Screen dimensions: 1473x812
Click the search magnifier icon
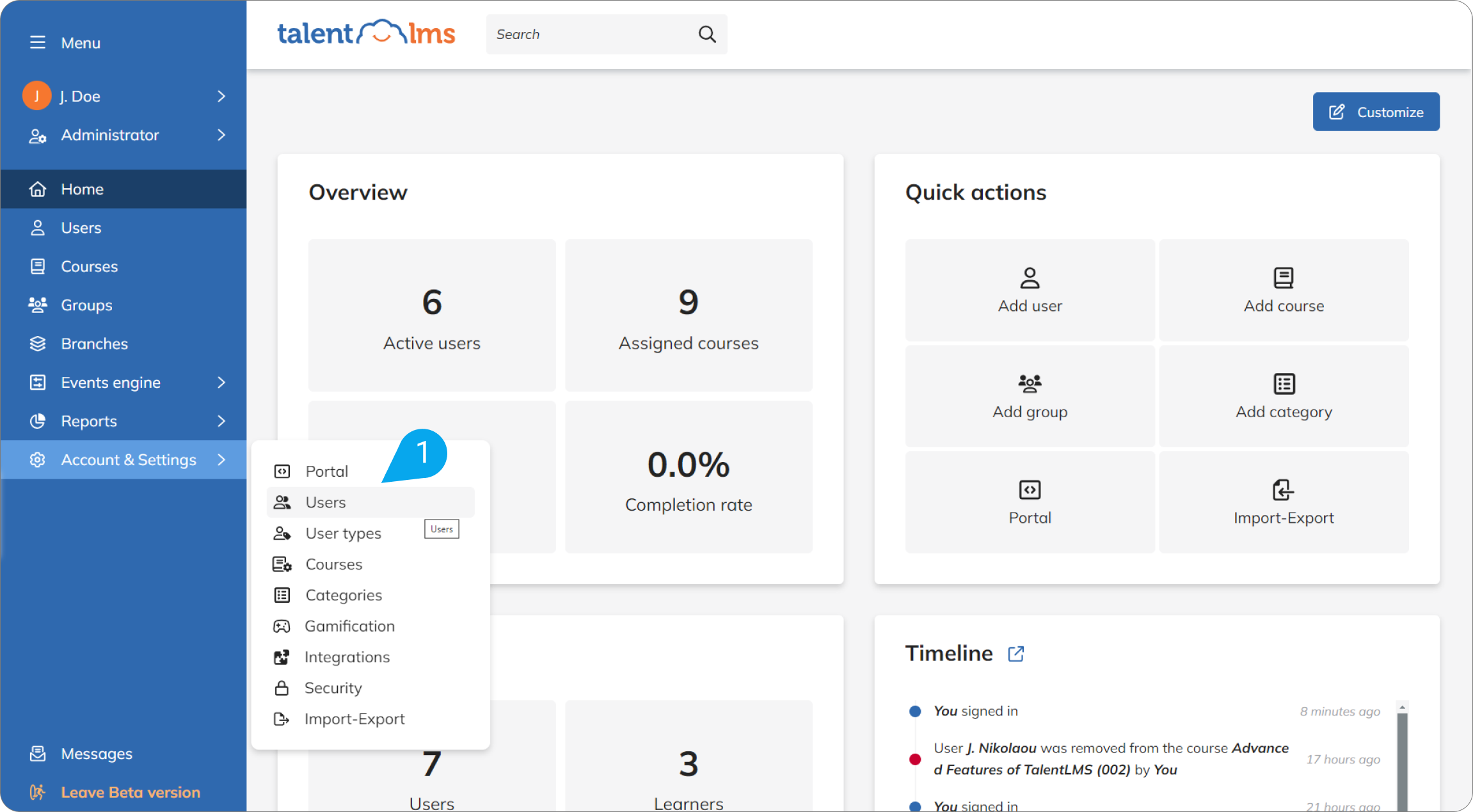pos(707,35)
